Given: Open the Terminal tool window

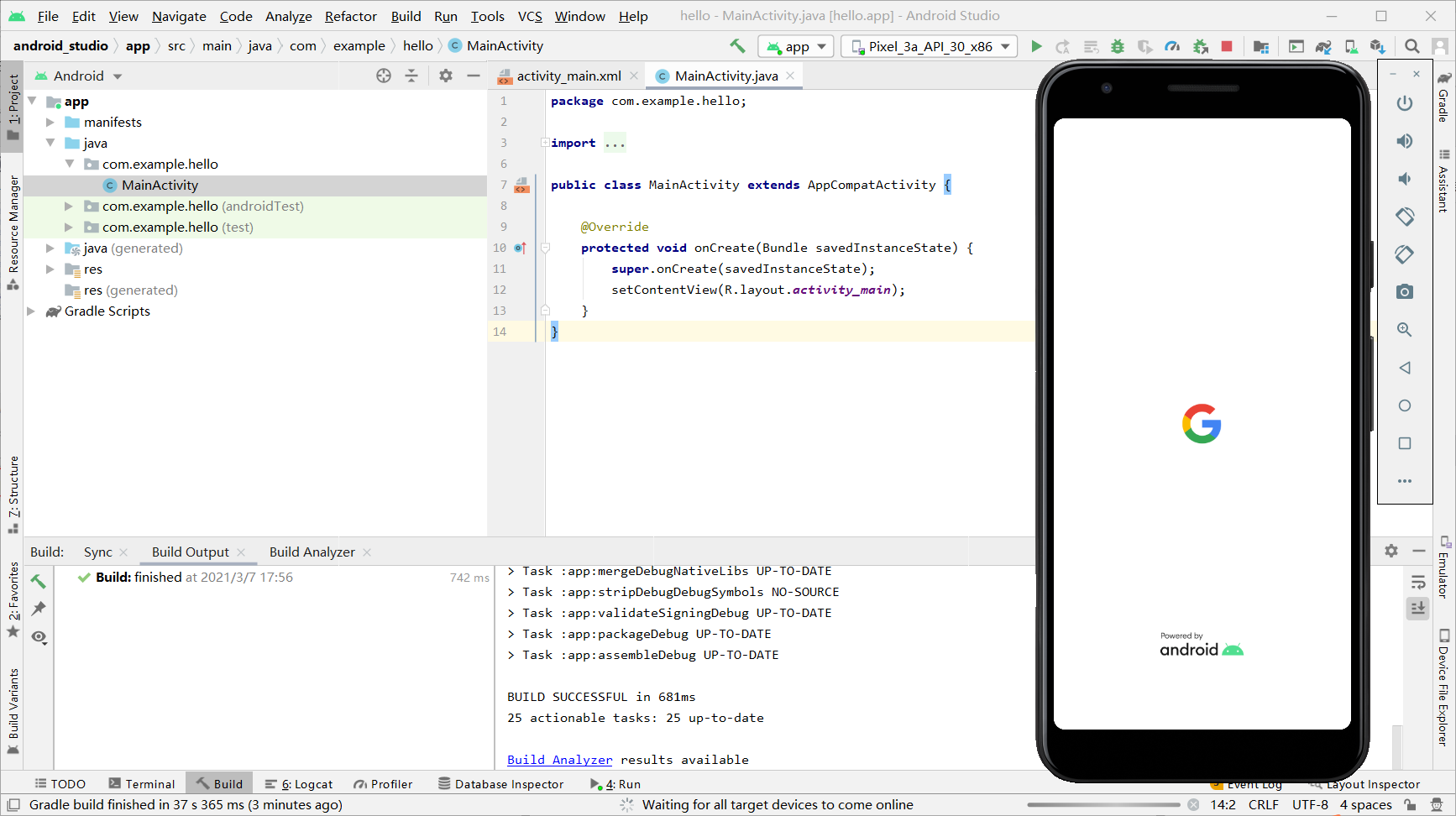Looking at the screenshot, I should 141,783.
